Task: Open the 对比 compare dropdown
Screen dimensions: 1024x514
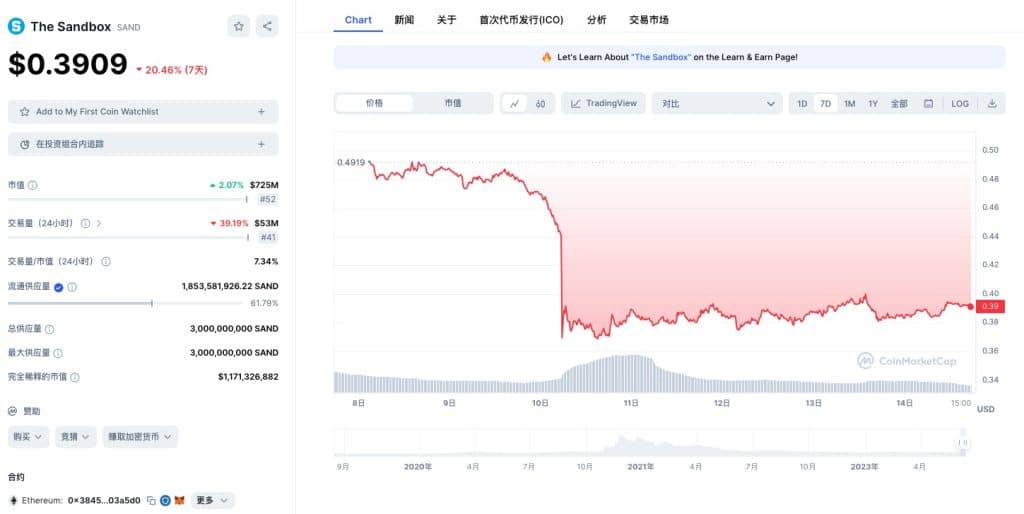Action: (x=717, y=103)
